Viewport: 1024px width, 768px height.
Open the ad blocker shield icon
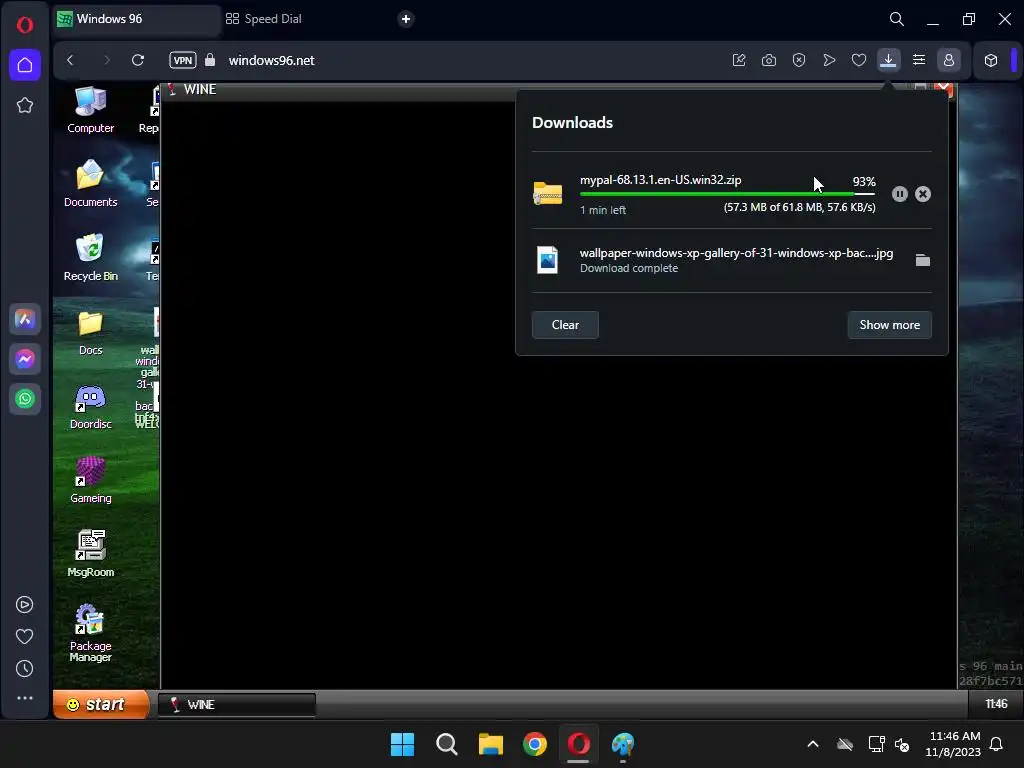point(799,60)
